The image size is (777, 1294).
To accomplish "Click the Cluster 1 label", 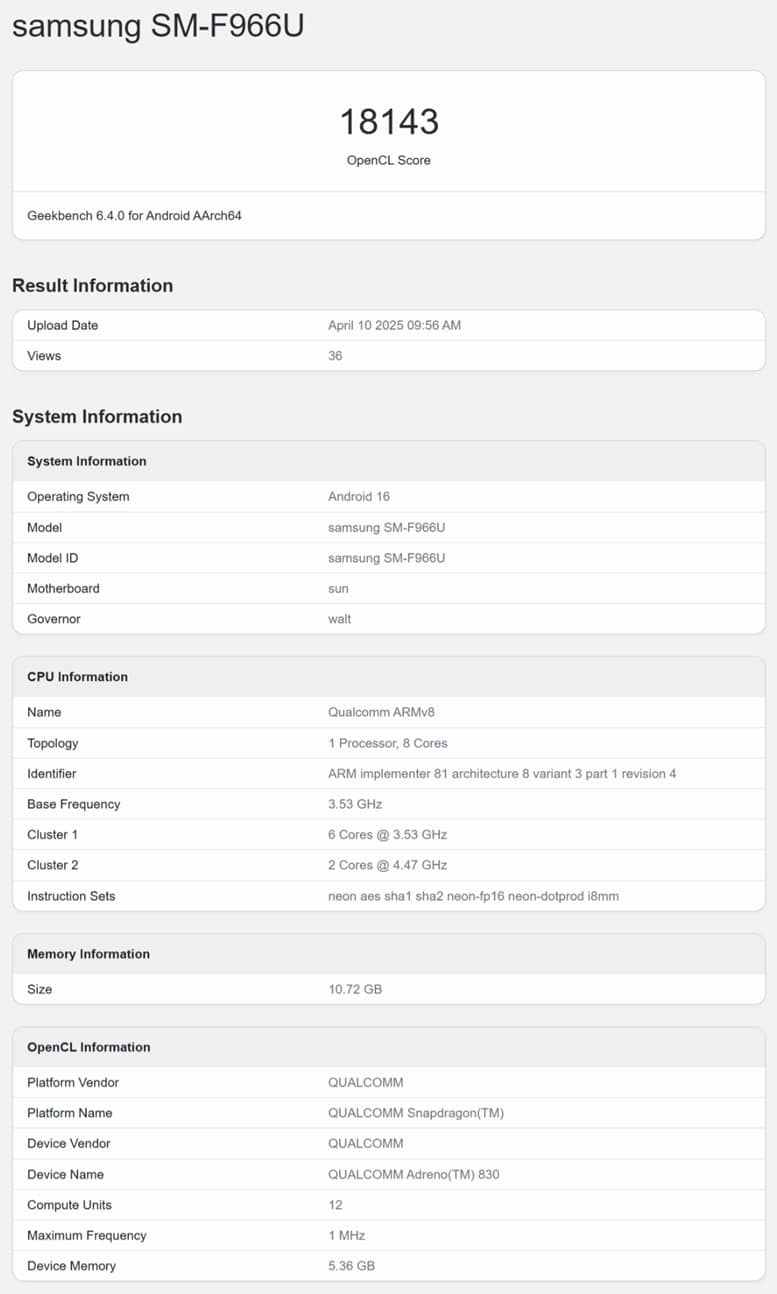I will coord(52,835).
